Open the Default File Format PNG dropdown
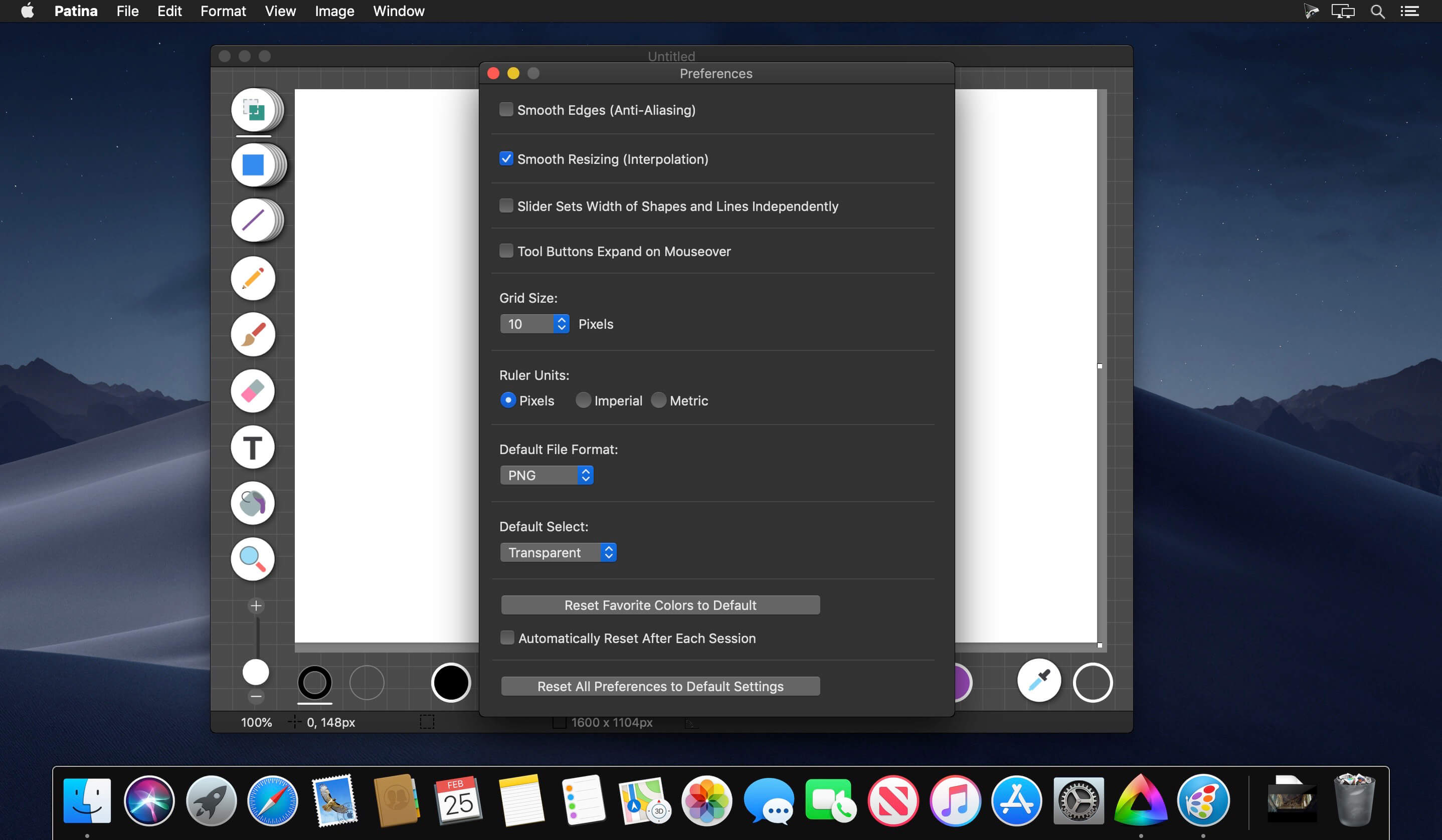Screen dimensions: 1442x840 (547, 475)
